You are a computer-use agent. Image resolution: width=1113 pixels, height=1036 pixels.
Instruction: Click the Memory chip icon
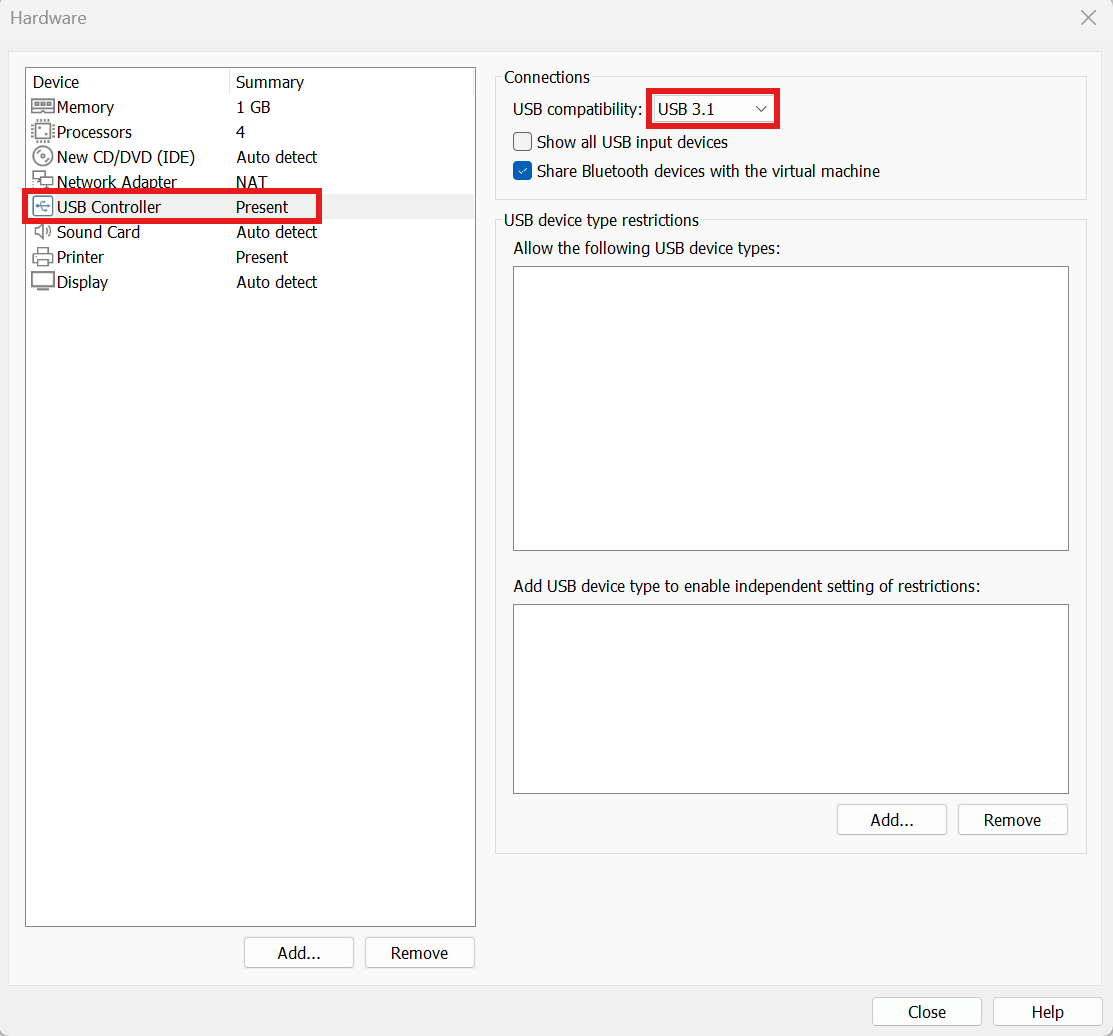43,107
